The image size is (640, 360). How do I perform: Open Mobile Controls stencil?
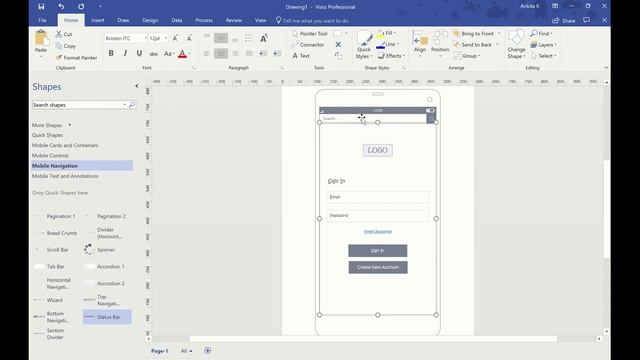pyautogui.click(x=50, y=156)
